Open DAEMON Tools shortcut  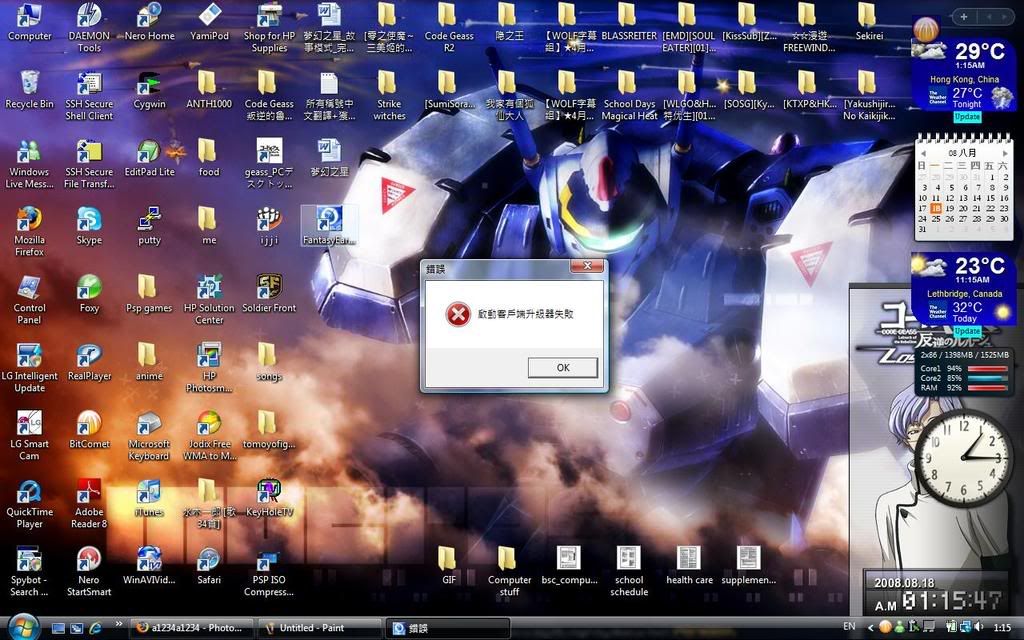[x=89, y=16]
